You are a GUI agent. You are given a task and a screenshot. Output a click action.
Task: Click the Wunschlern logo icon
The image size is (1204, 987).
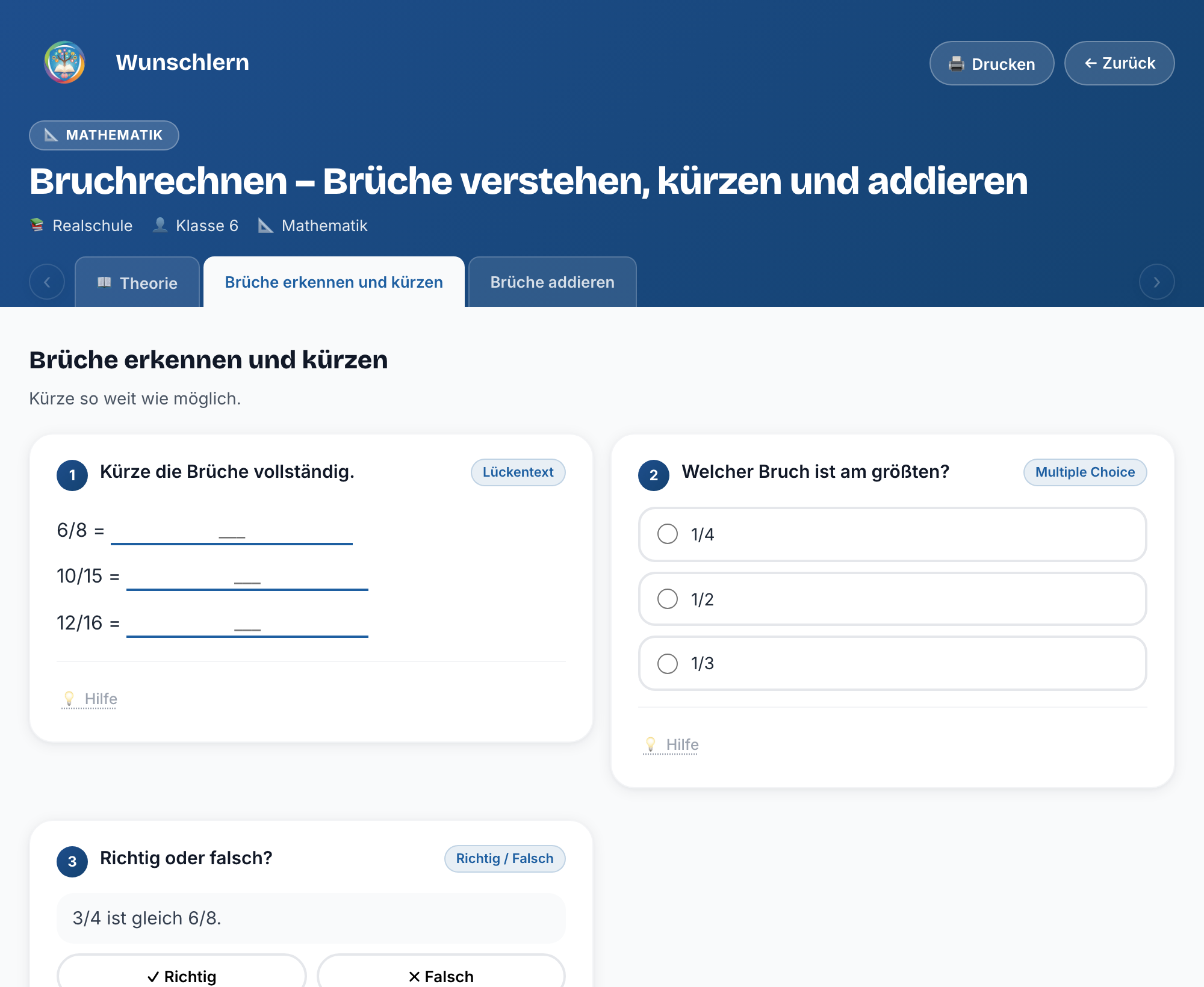pos(64,62)
